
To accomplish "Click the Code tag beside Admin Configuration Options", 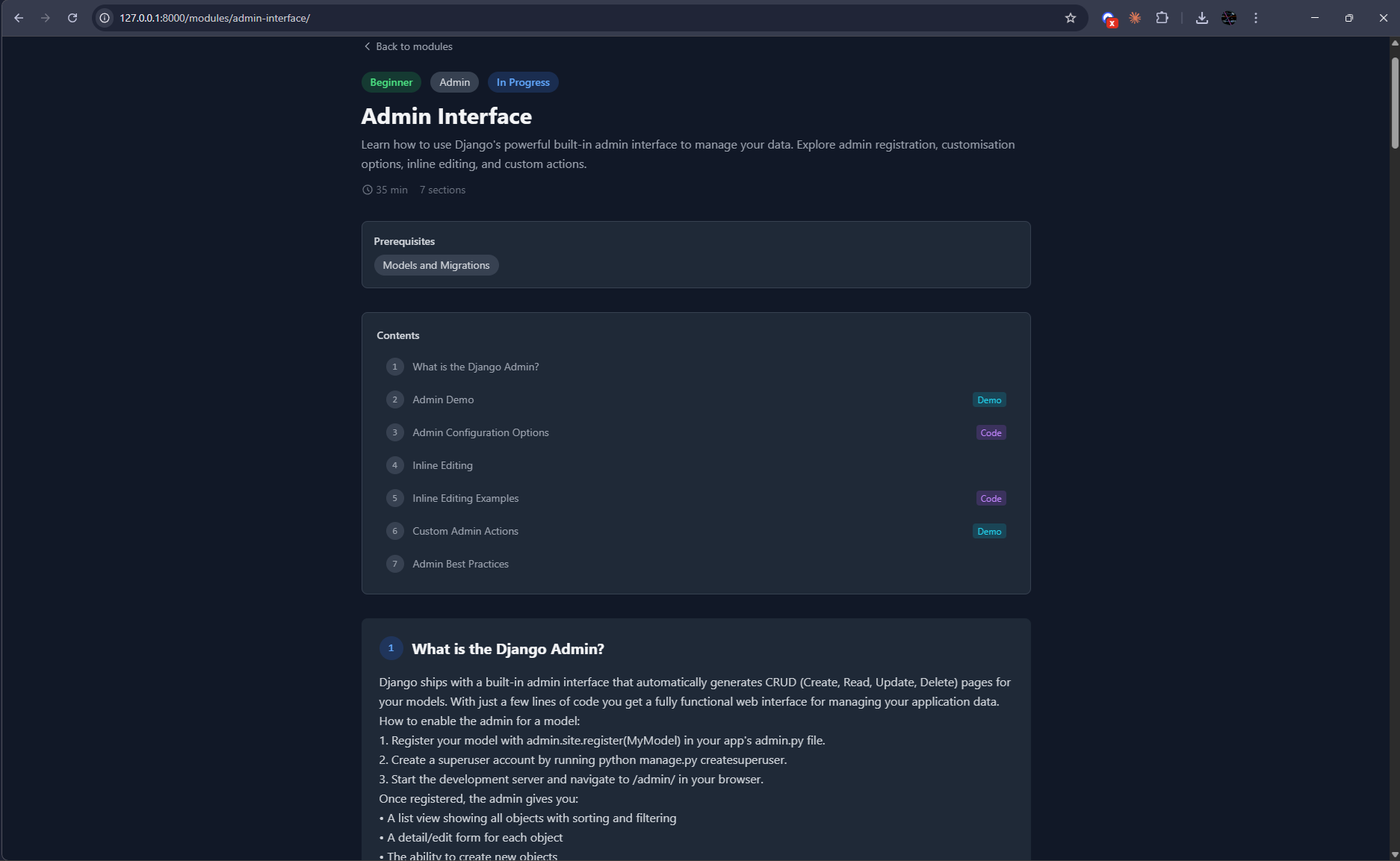I will tap(991, 433).
